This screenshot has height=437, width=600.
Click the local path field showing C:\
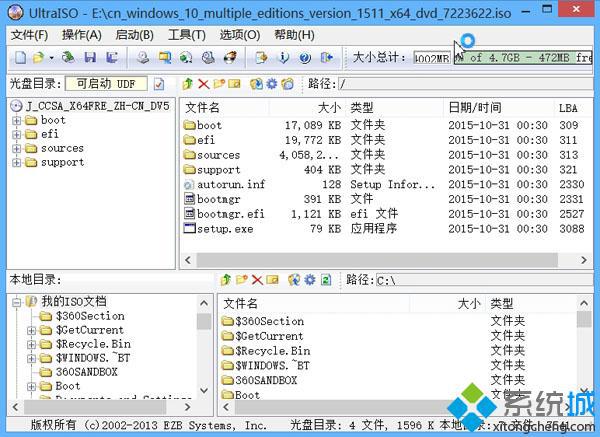tap(484, 280)
